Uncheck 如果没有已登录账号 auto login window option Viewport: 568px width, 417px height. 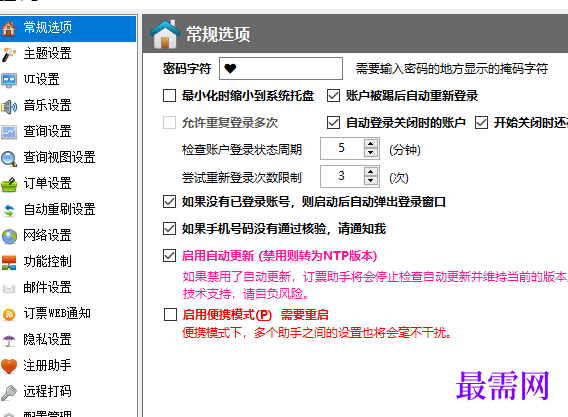(170, 202)
